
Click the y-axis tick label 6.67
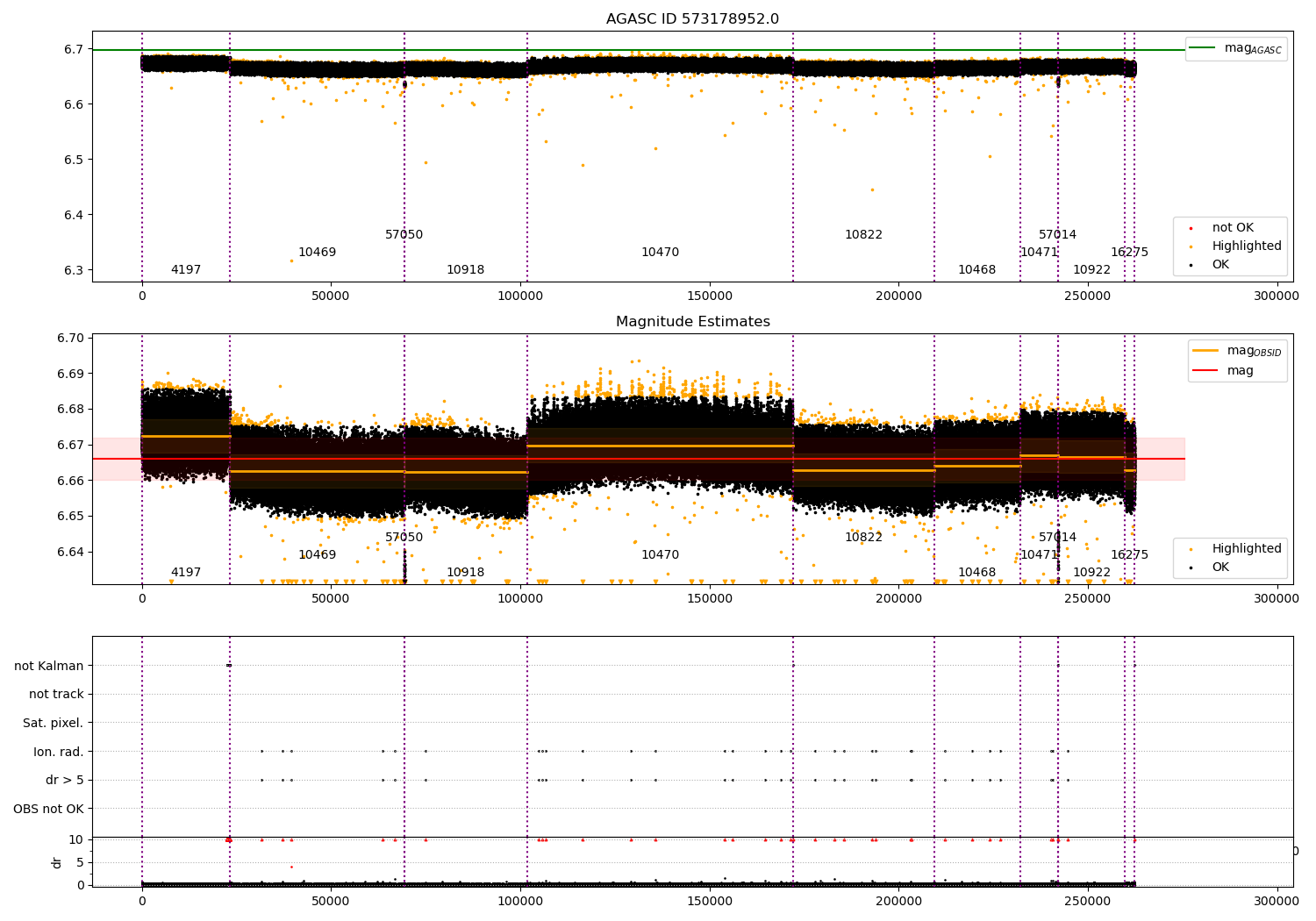pos(70,445)
